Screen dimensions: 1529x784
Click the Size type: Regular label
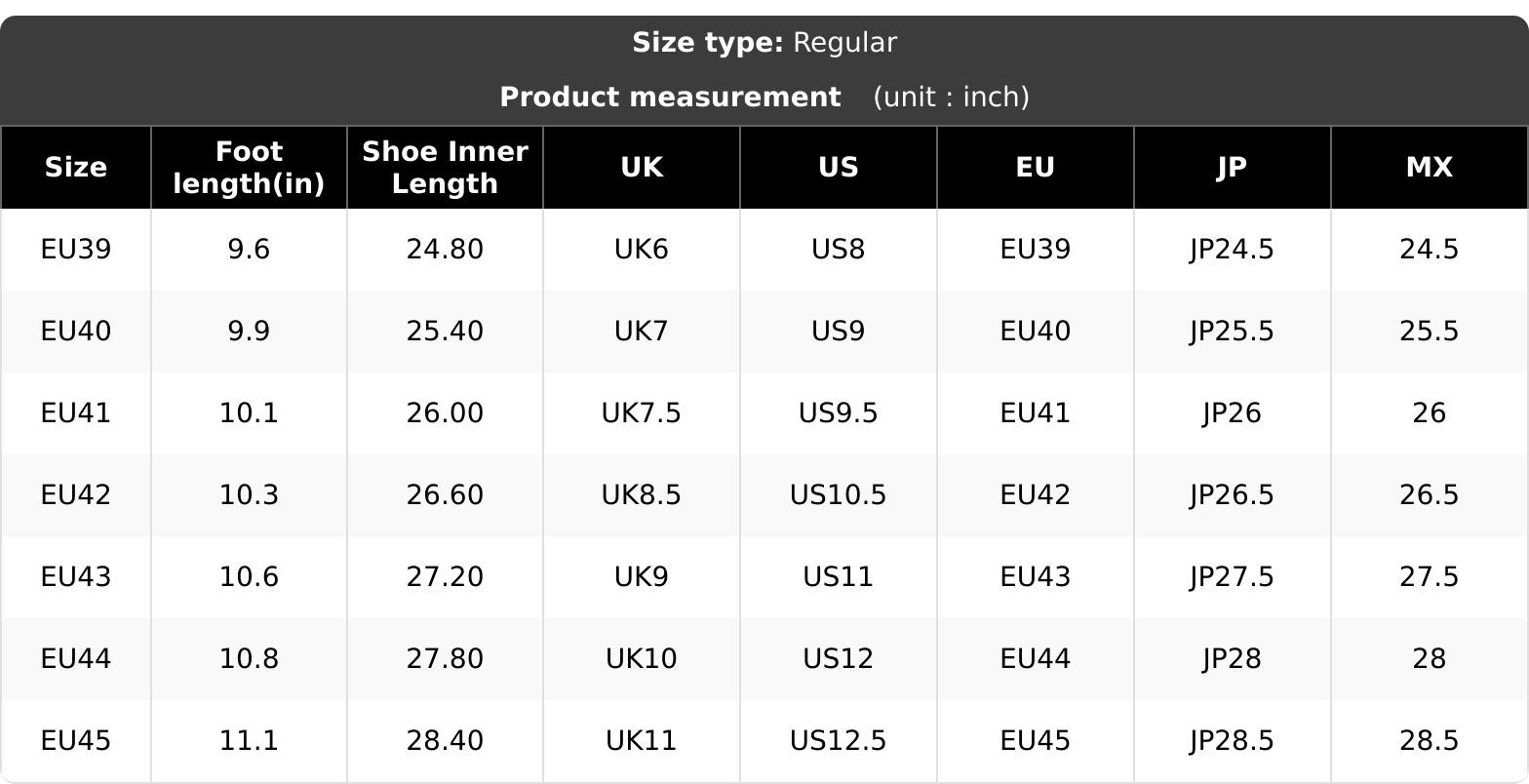(764, 43)
